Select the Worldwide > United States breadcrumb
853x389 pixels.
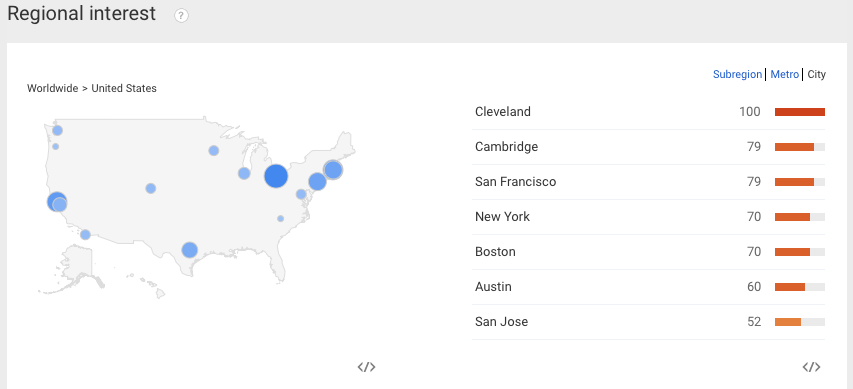92,88
